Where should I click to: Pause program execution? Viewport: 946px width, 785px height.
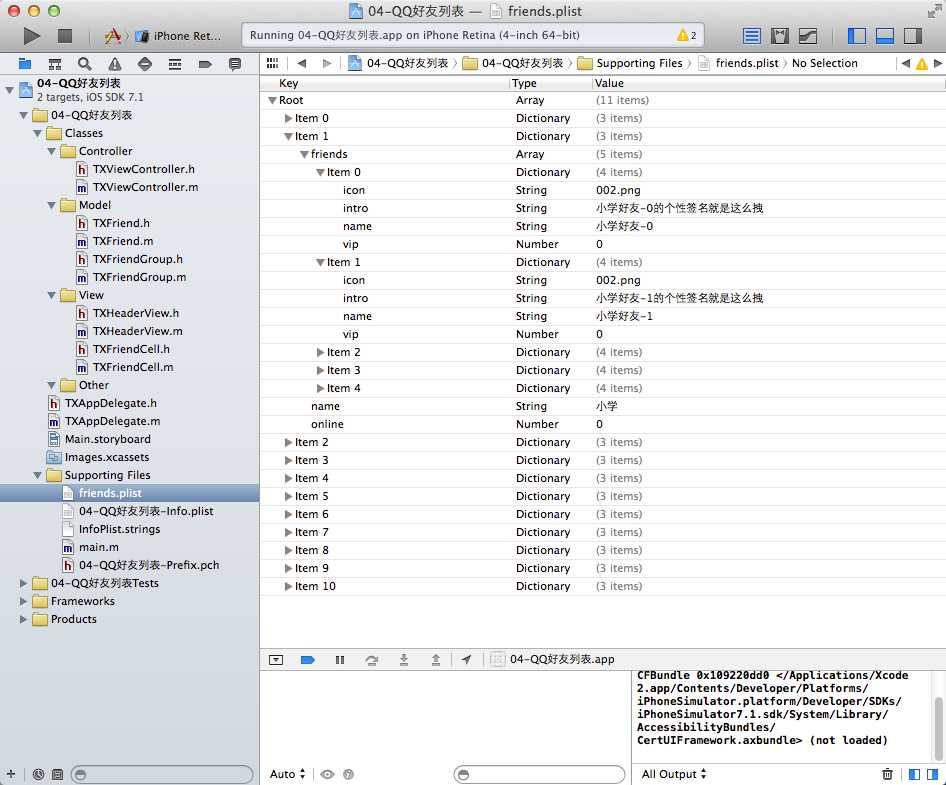point(340,659)
